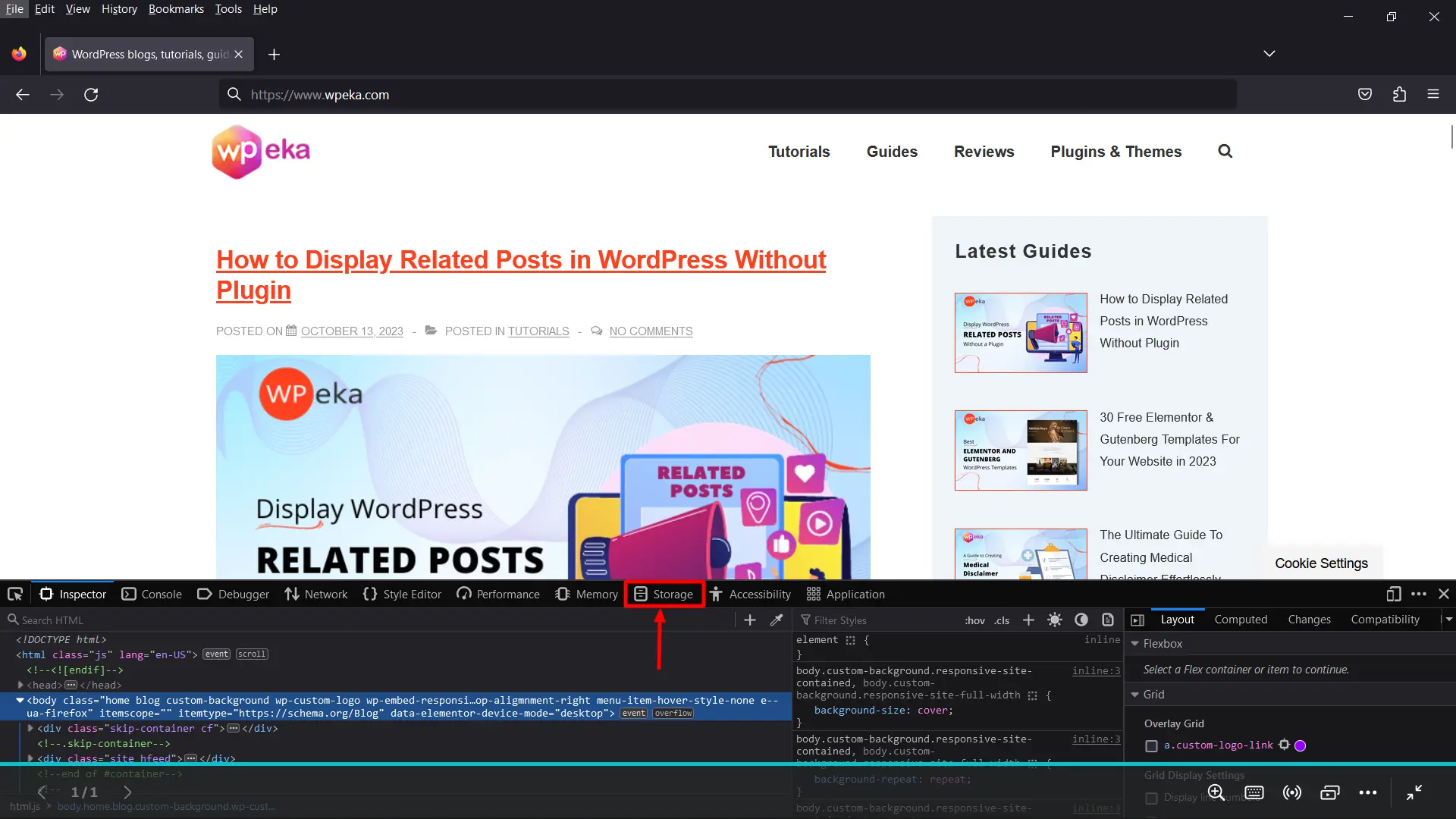The height and width of the screenshot is (819, 1456).
Task: Open the 30 Free Elementor guide thumbnail
Action: [x=1021, y=450]
